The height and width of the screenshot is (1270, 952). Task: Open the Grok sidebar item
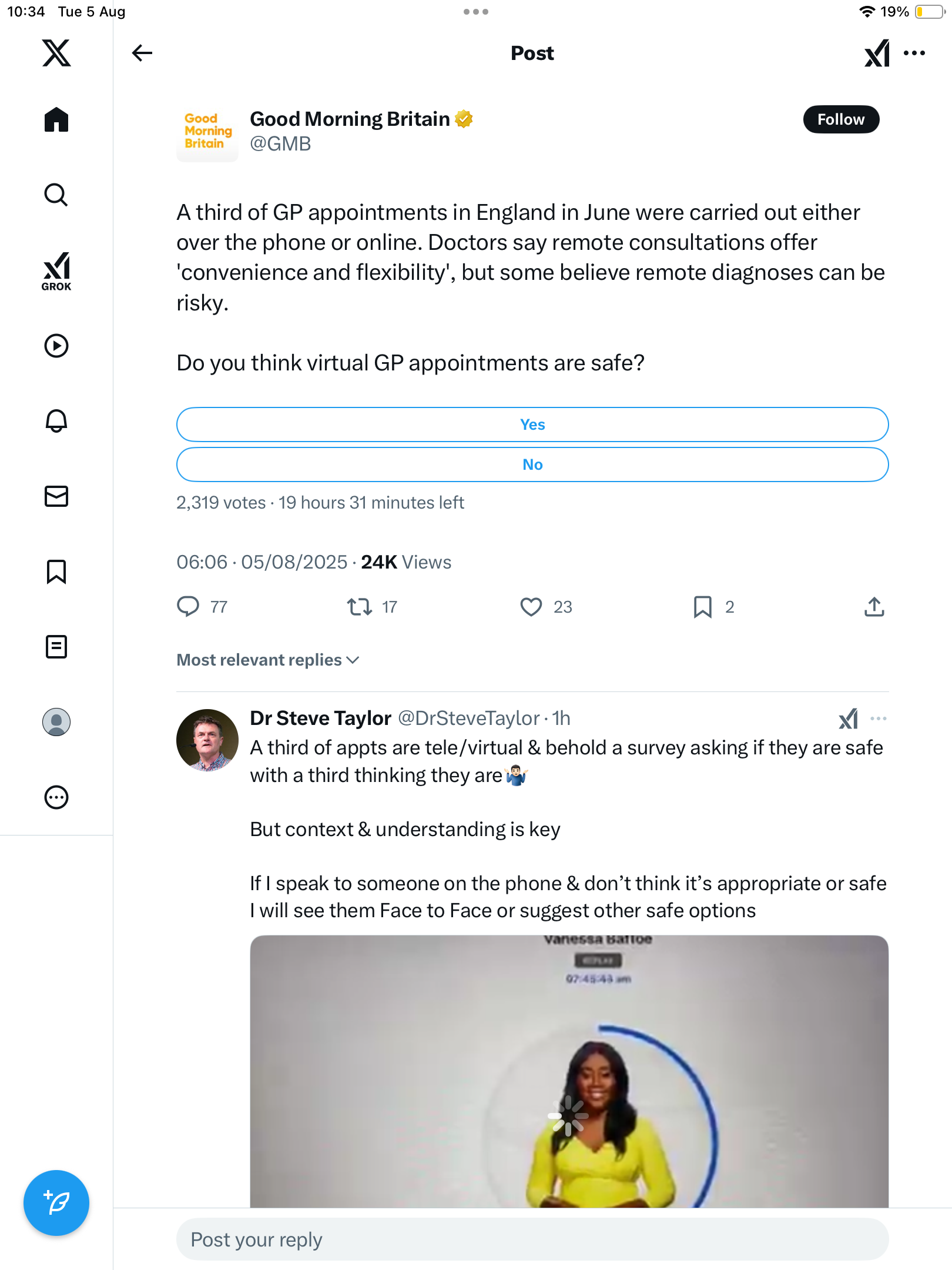(x=56, y=272)
